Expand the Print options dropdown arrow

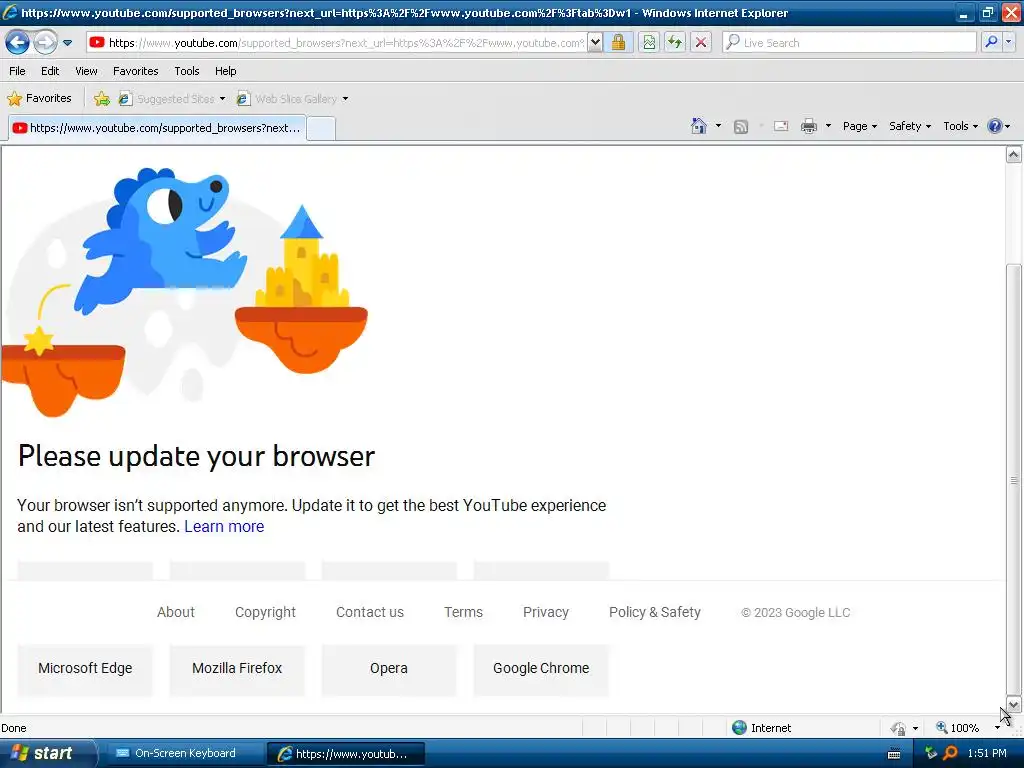828,126
